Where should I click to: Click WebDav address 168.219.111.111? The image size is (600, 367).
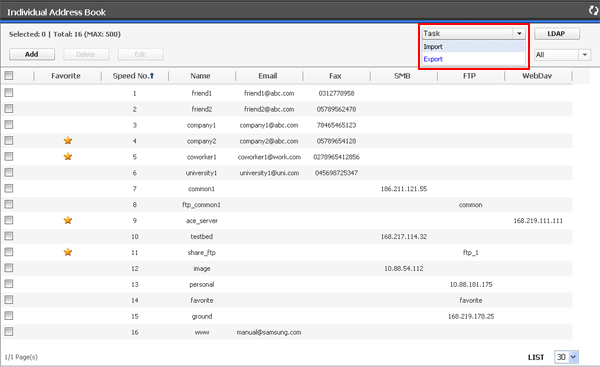538,220
